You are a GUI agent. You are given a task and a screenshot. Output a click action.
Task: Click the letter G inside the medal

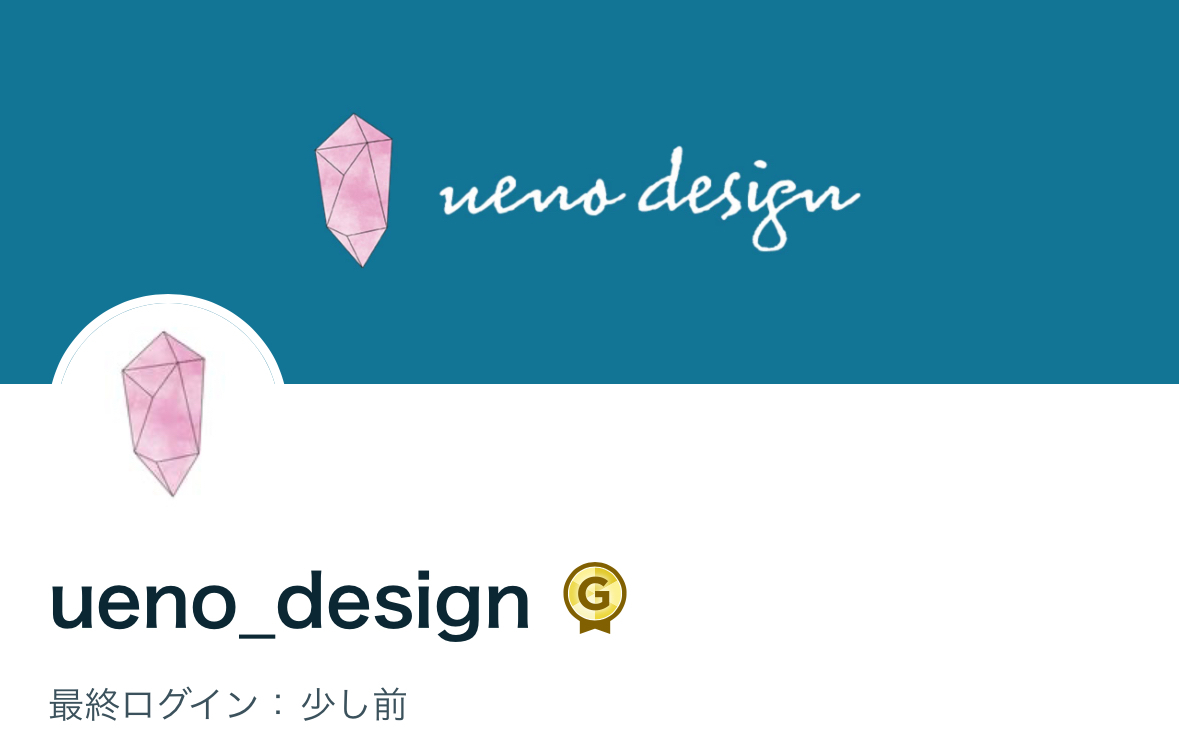[x=595, y=594]
